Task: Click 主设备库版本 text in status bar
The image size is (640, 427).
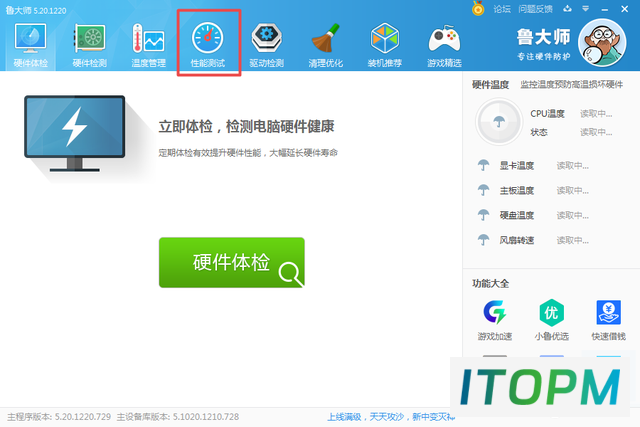Action: tap(178, 417)
